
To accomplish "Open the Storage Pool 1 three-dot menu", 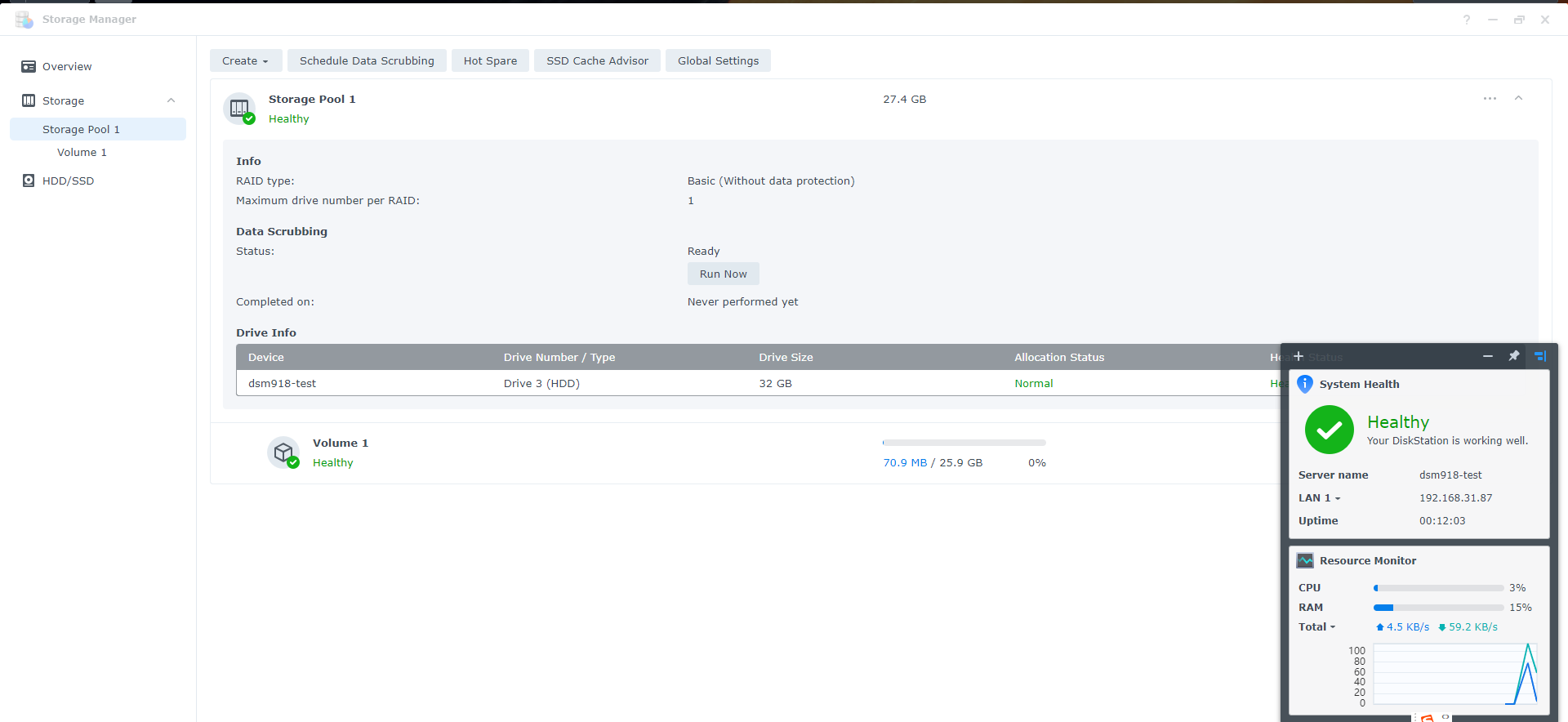I will click(x=1490, y=99).
